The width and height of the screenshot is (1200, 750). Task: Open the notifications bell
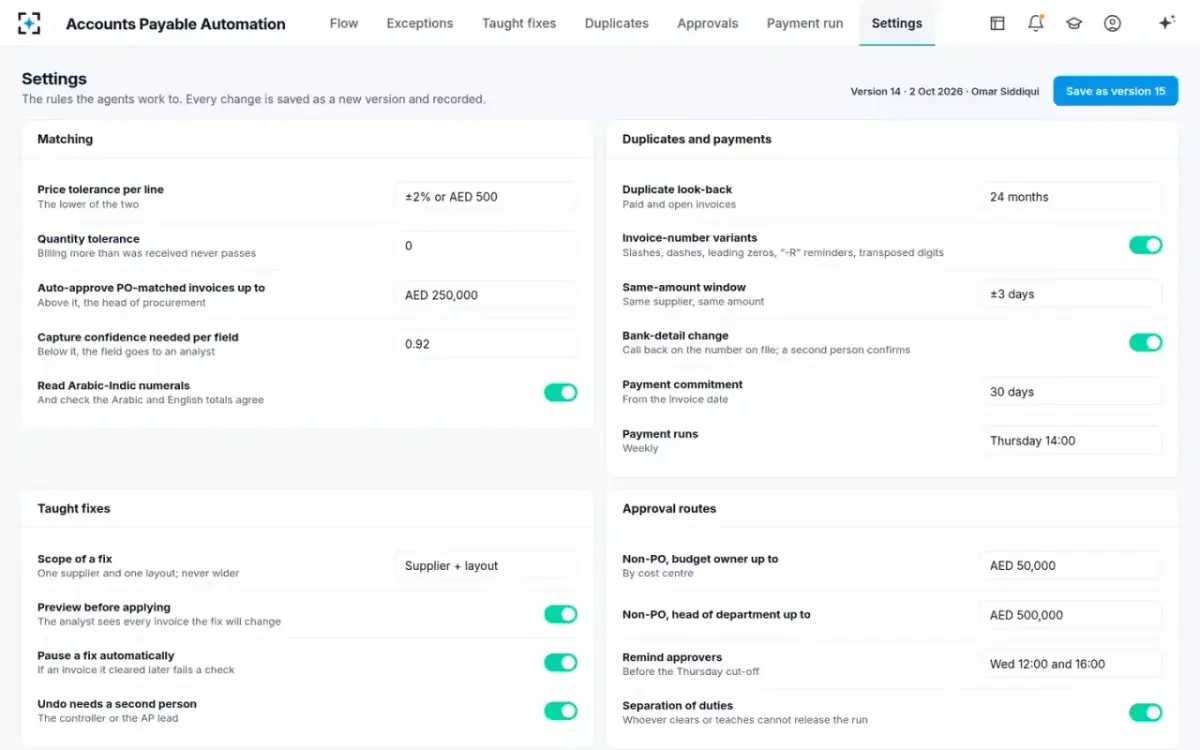pos(1036,23)
